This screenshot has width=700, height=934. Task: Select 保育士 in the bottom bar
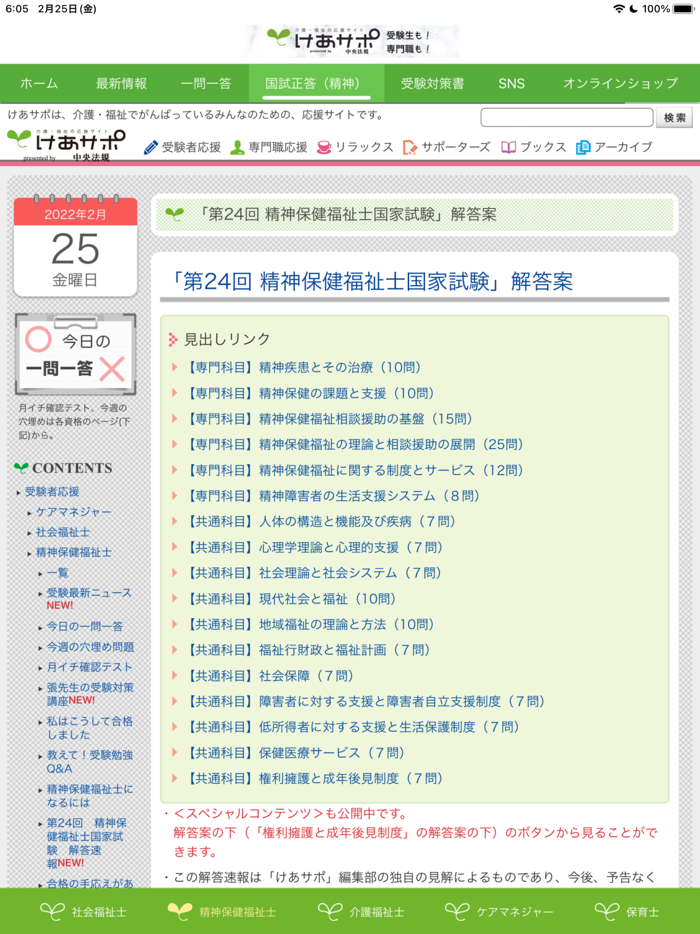627,911
